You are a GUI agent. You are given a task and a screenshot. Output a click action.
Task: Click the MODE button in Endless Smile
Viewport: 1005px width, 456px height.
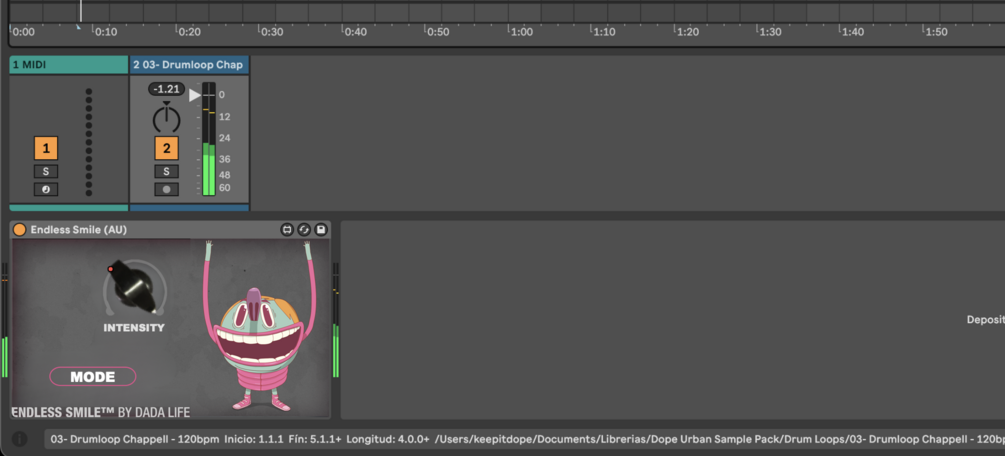[x=93, y=376]
